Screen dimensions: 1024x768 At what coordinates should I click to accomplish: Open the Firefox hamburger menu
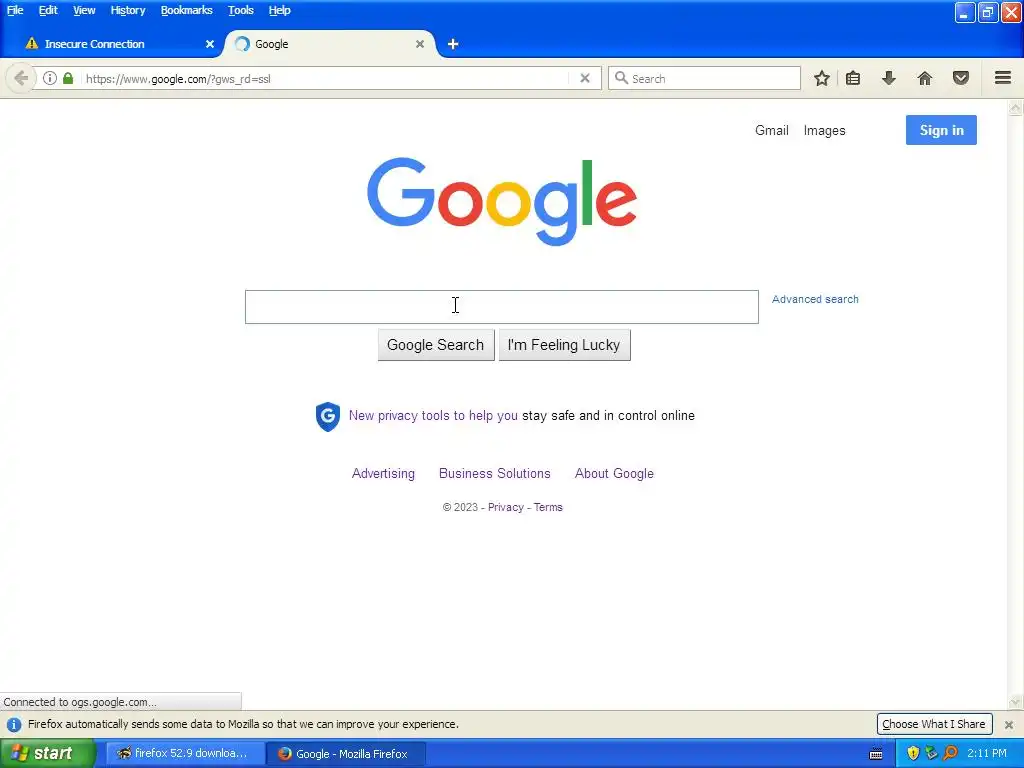(x=1003, y=78)
